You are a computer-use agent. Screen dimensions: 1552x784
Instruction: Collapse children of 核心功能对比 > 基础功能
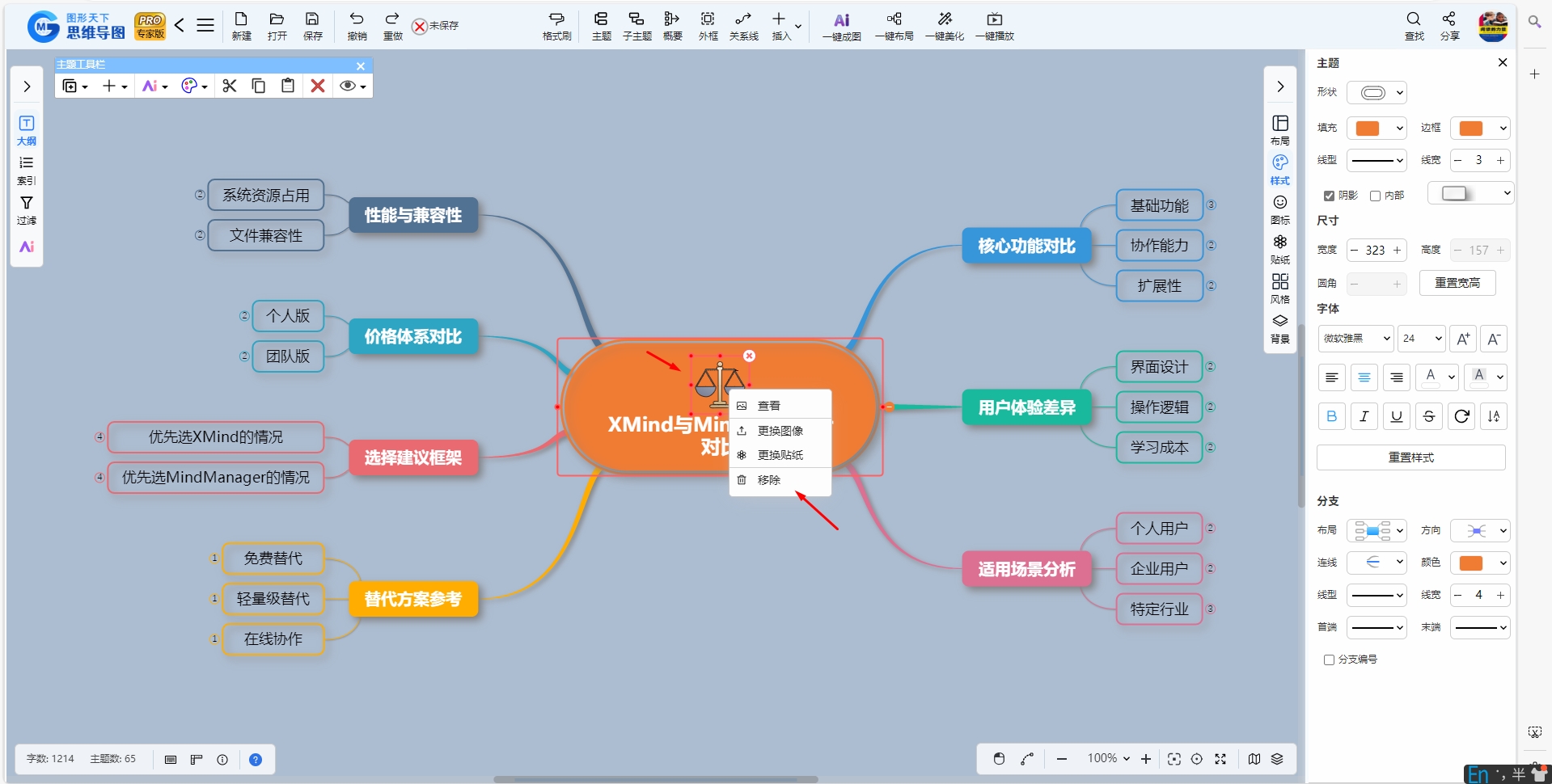[1211, 204]
